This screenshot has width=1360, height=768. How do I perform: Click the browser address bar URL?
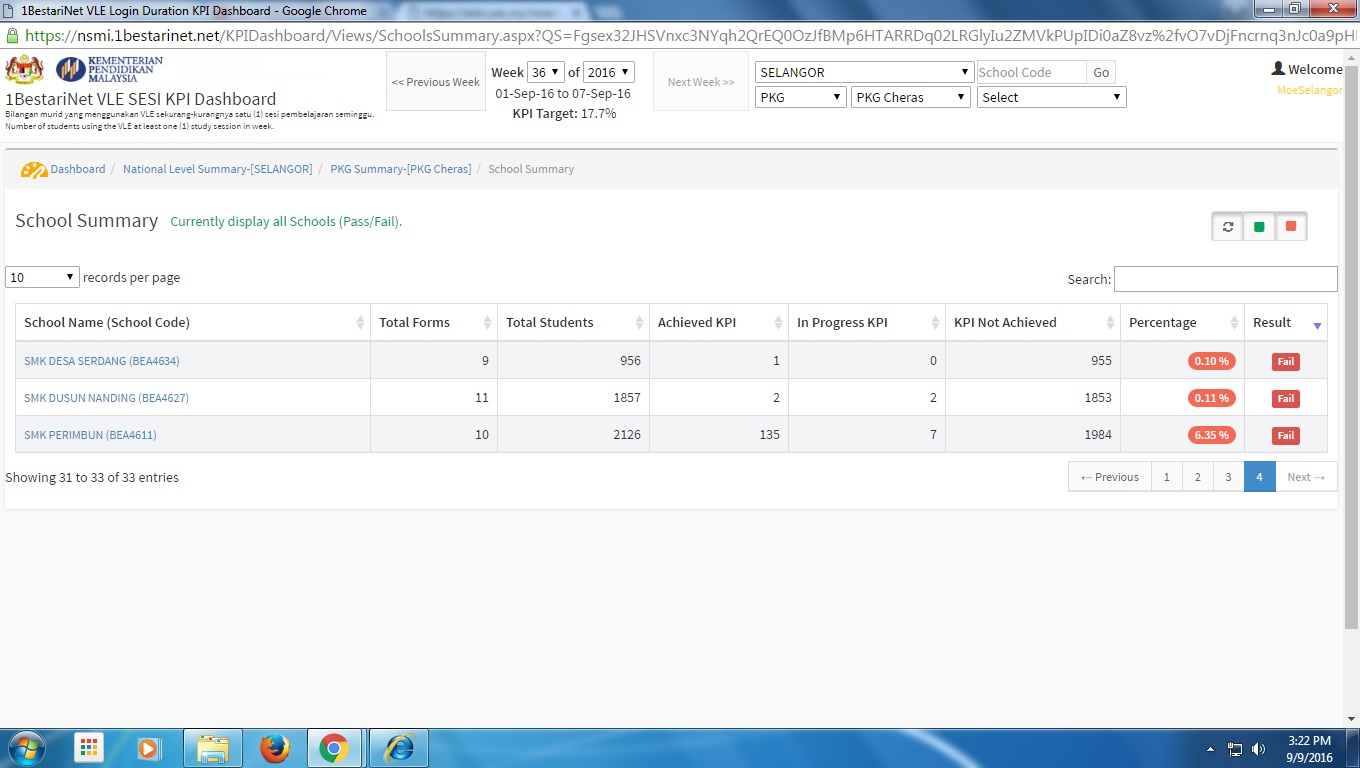(x=690, y=35)
